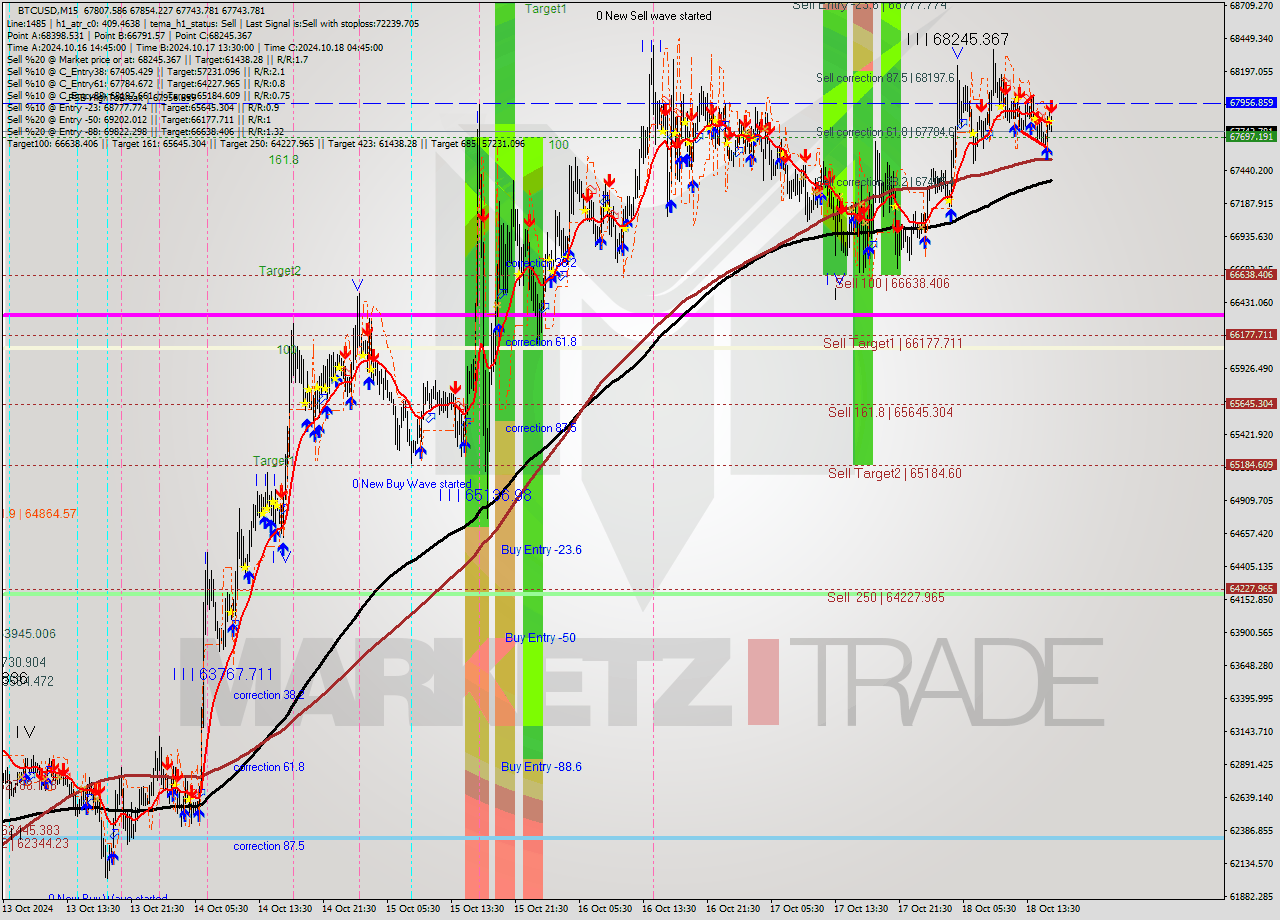The width and height of the screenshot is (1280, 920).
Task: Click the 'I I I 63767.711' wave label
Action: pyautogui.click(x=223, y=674)
